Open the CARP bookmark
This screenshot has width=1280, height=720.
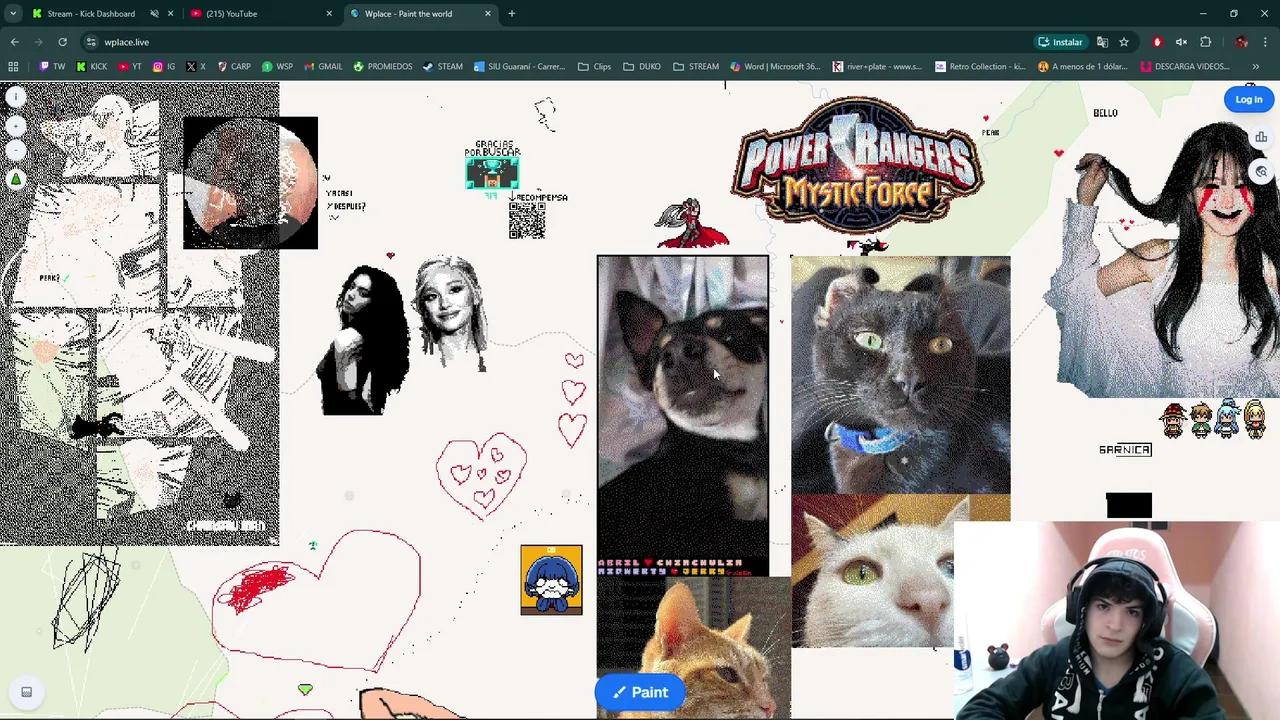[233, 67]
